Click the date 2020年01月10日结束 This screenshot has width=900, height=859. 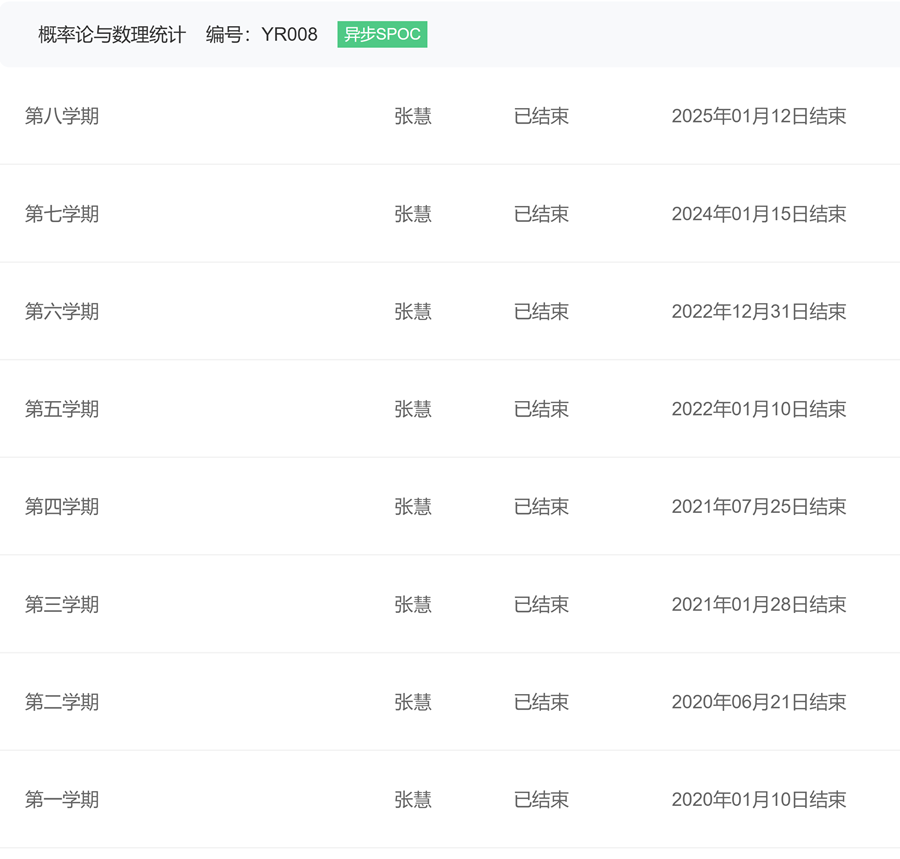[759, 799]
